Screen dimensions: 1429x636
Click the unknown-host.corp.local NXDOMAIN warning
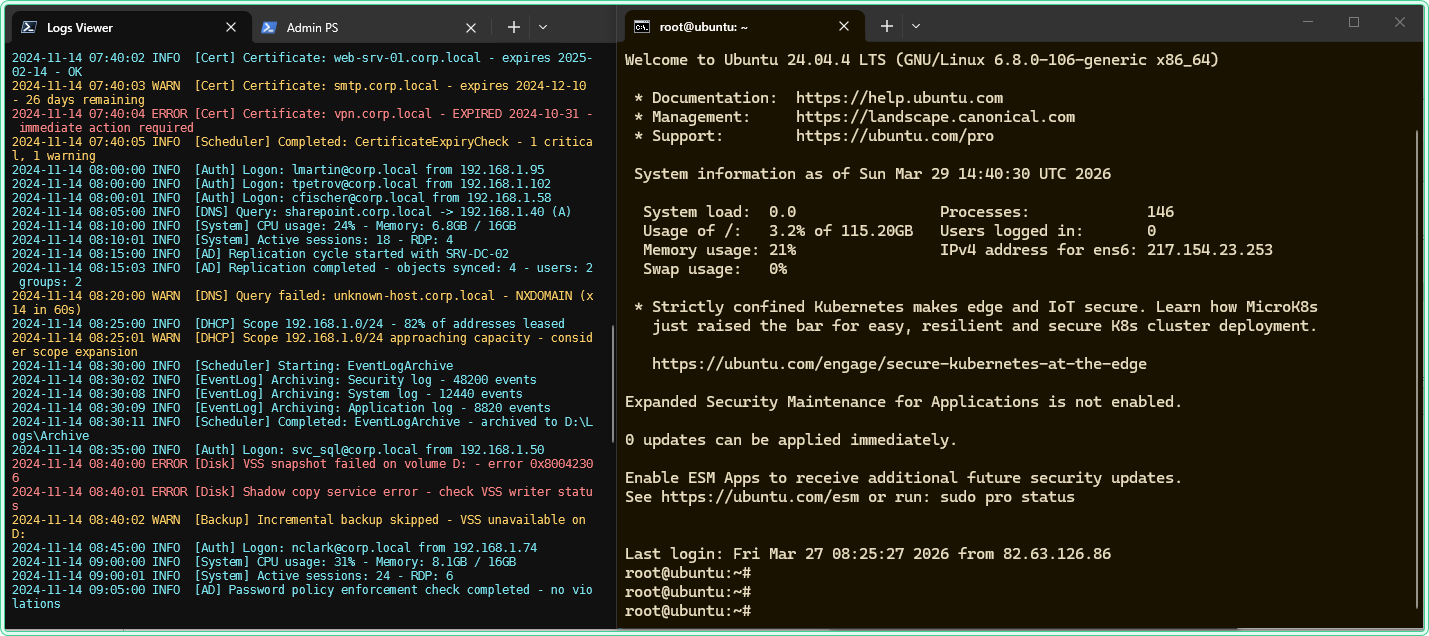click(302, 303)
